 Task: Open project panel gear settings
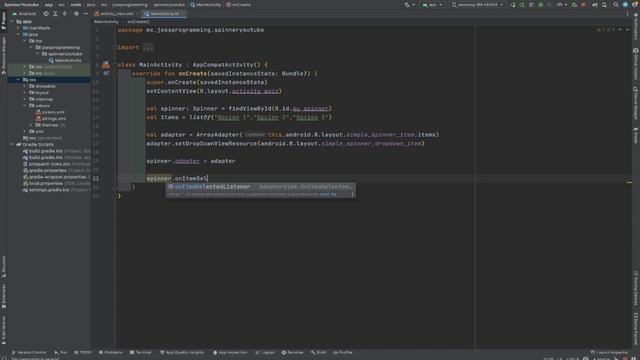click(x=76, y=13)
